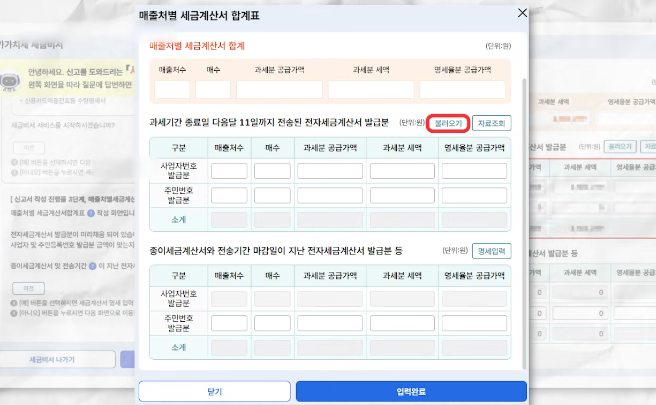Click 과세분 세액 input in electronic 사업자번호 발급분 row
The image size is (656, 405).
coord(402,171)
